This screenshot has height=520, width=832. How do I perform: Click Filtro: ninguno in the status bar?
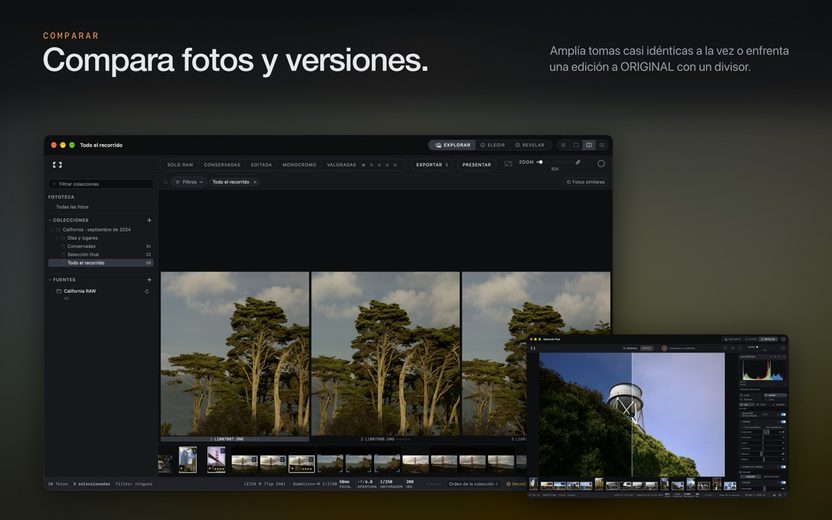[x=134, y=484]
